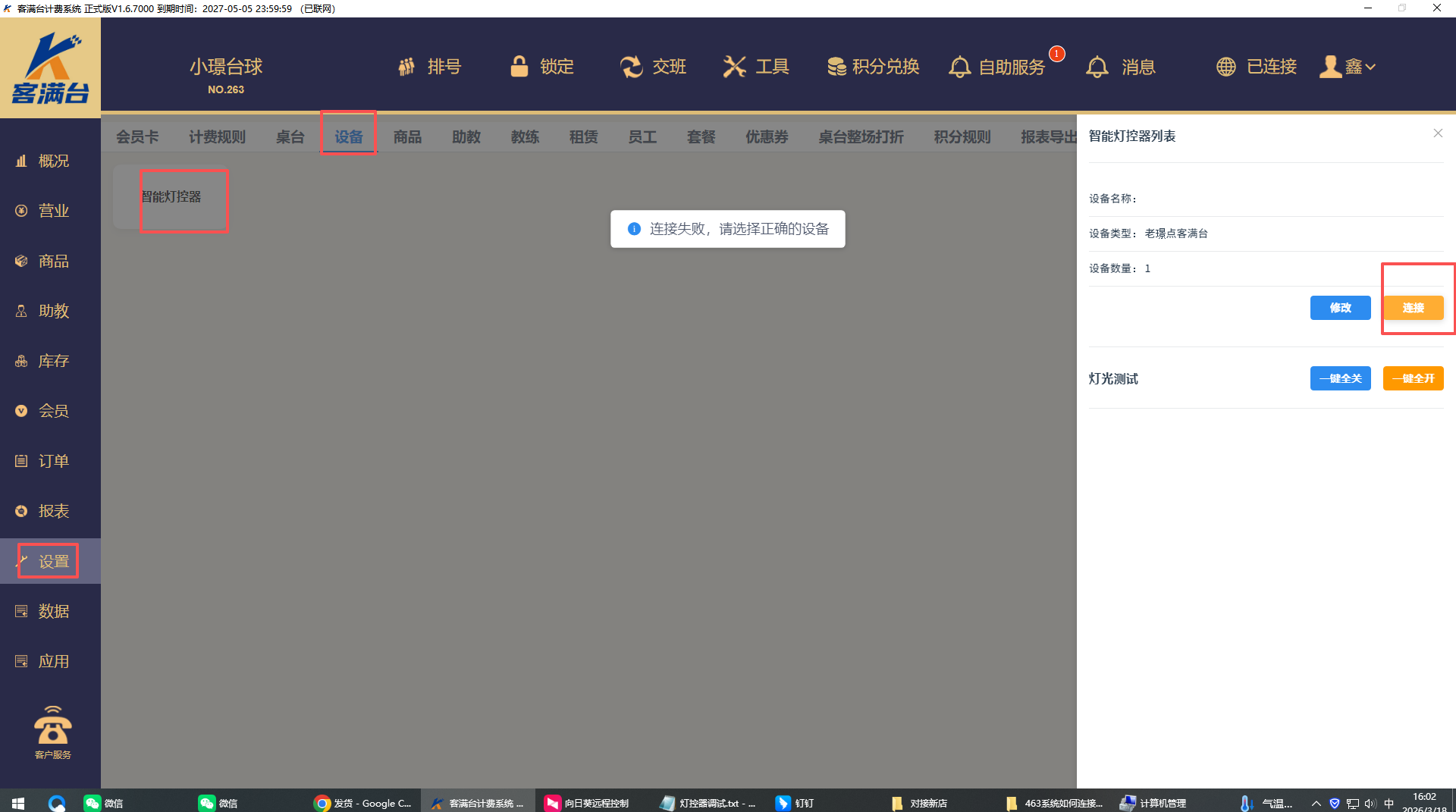Open 钉钉 from the Windows taskbar
Screen dimensions: 1456x812
click(795, 803)
